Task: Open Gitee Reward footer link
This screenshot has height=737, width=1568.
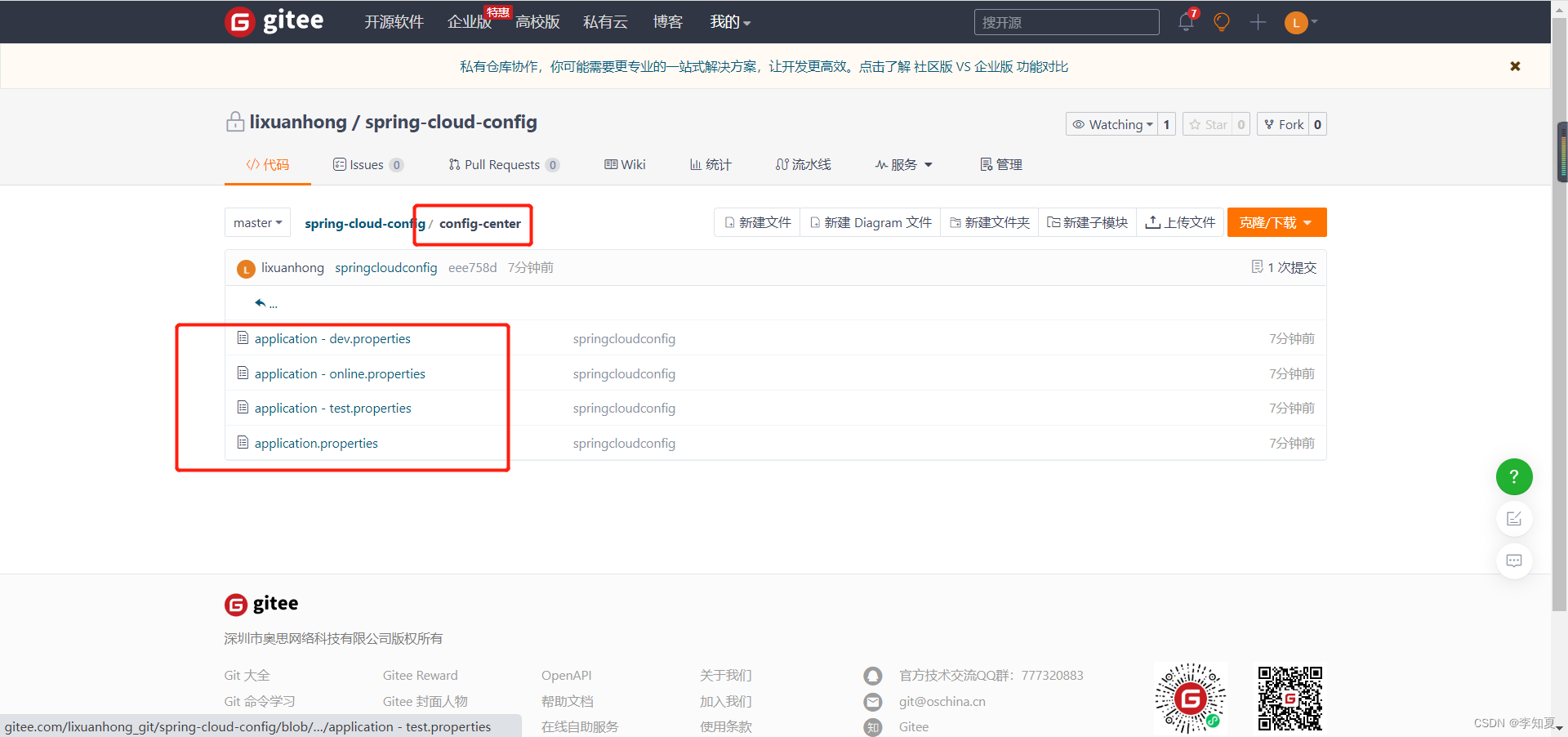Action: click(x=421, y=675)
